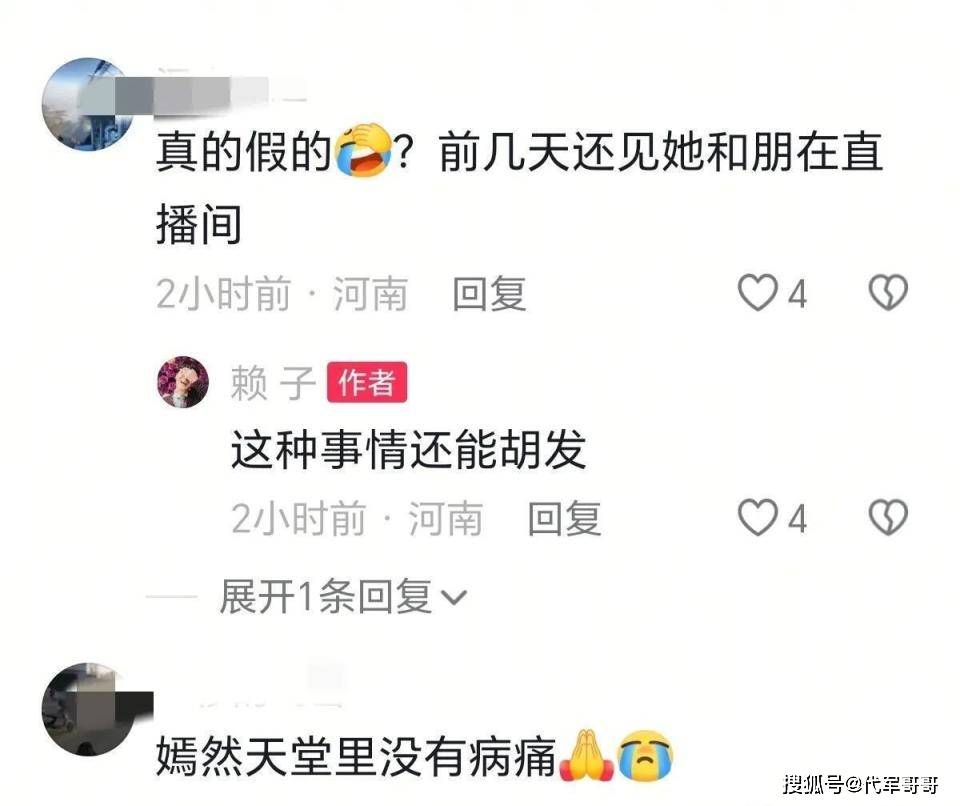Dislike the first comment with the broken heart
Viewport: 960px width, 806px height.
[888, 292]
